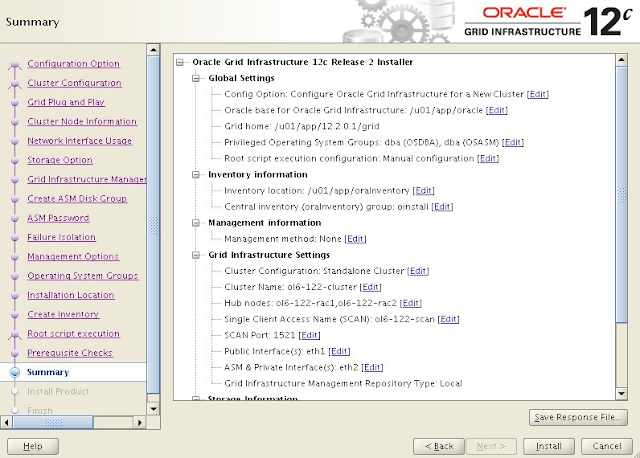640x458 pixels.
Task: Collapse the Global Settings section
Action: tap(196, 78)
